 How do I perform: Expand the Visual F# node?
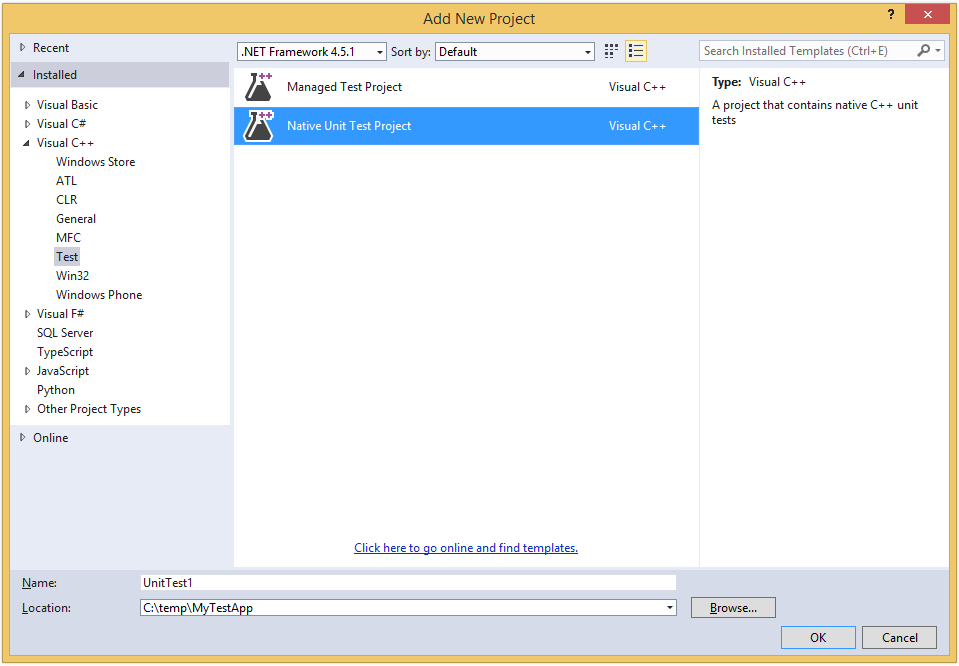tap(28, 314)
